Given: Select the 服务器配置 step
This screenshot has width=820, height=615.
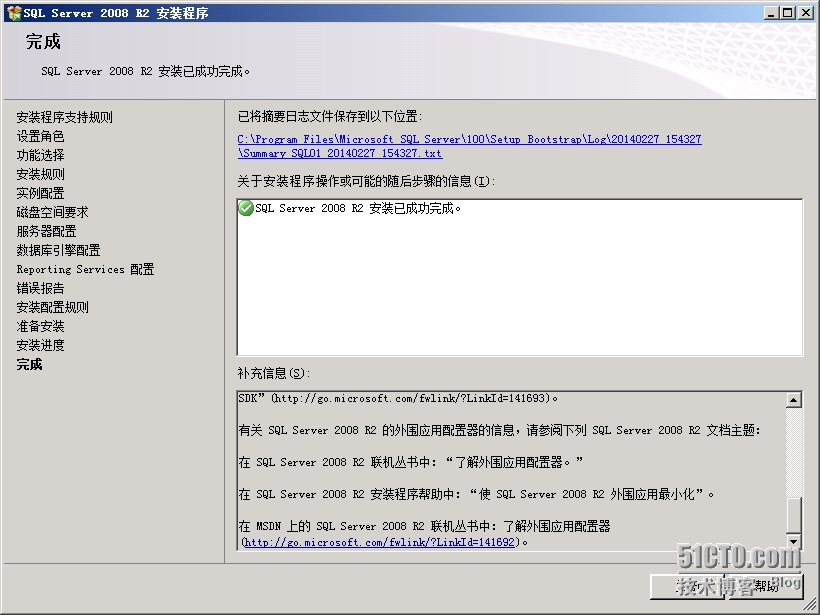Looking at the screenshot, I should tap(46, 231).
